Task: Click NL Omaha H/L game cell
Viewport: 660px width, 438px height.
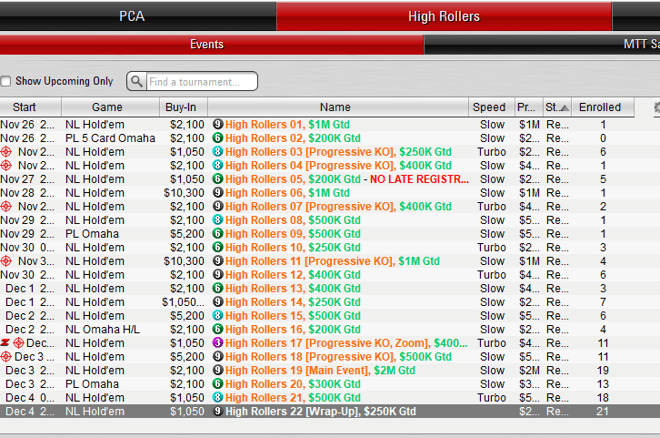Action: [102, 329]
